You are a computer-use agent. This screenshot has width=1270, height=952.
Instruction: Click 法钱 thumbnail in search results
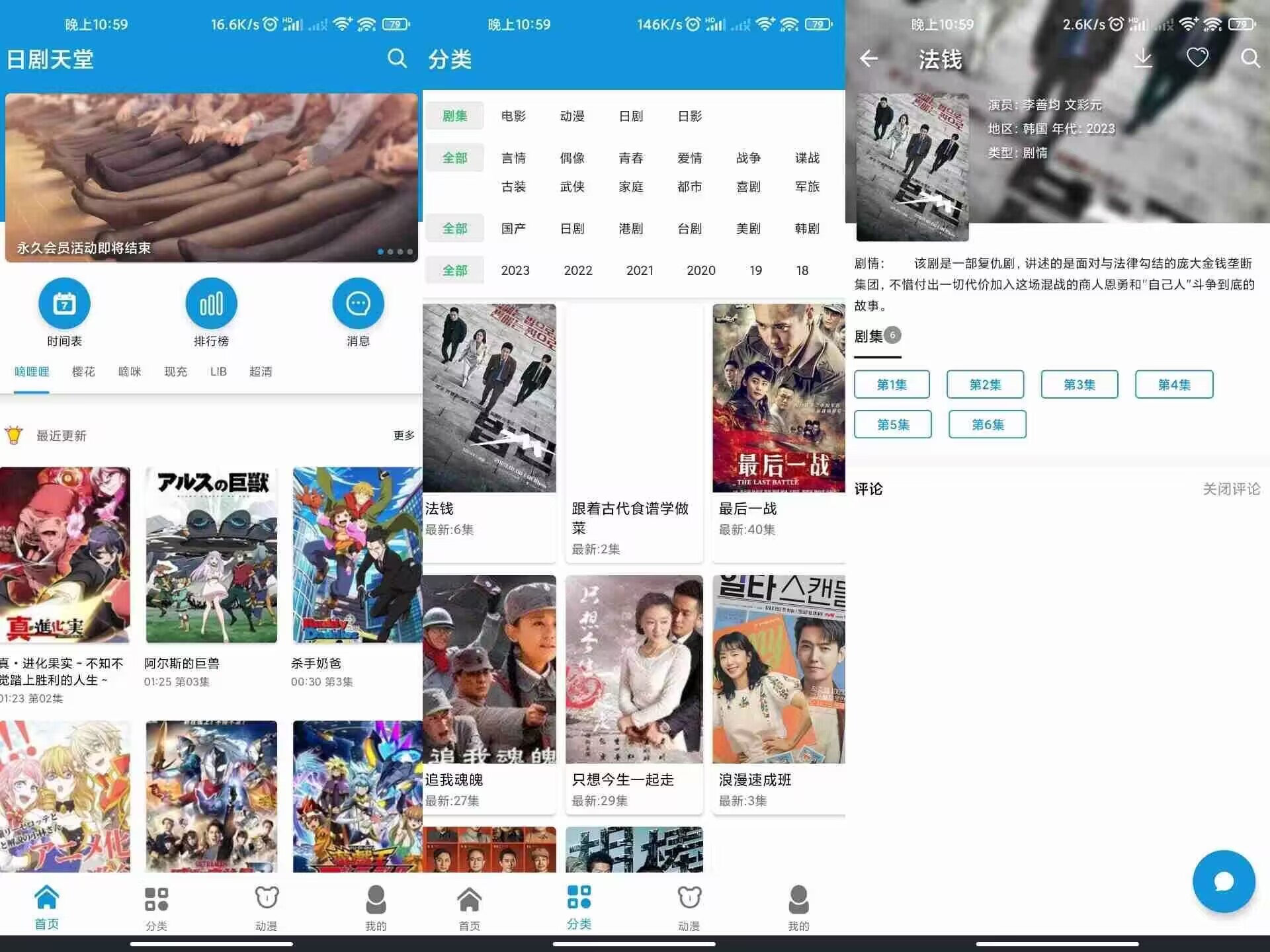[x=491, y=400]
